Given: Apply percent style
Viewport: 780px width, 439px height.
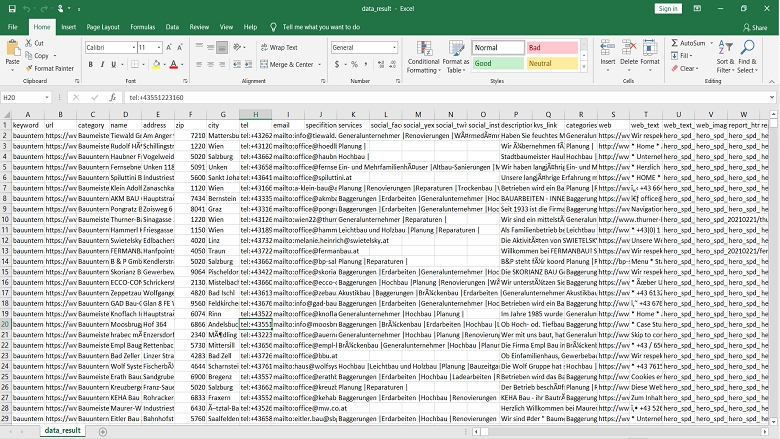Looking at the screenshot, I should coord(354,64).
